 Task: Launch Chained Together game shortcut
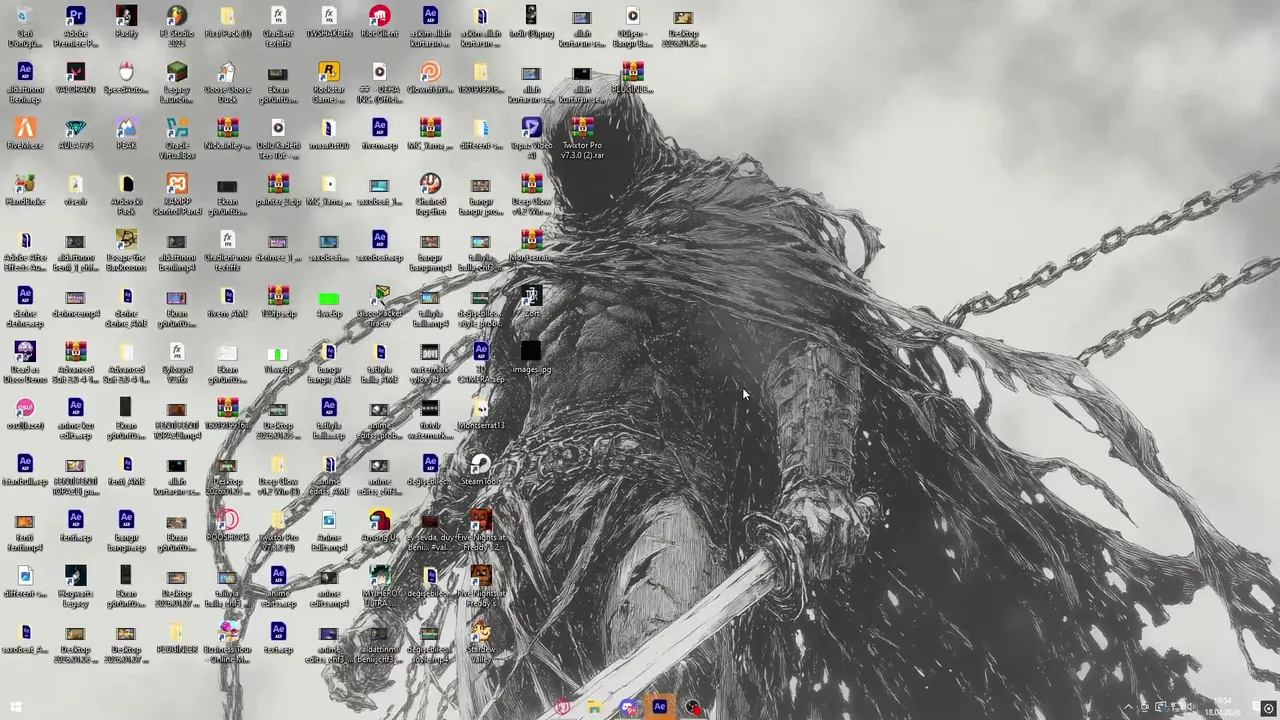430,195
